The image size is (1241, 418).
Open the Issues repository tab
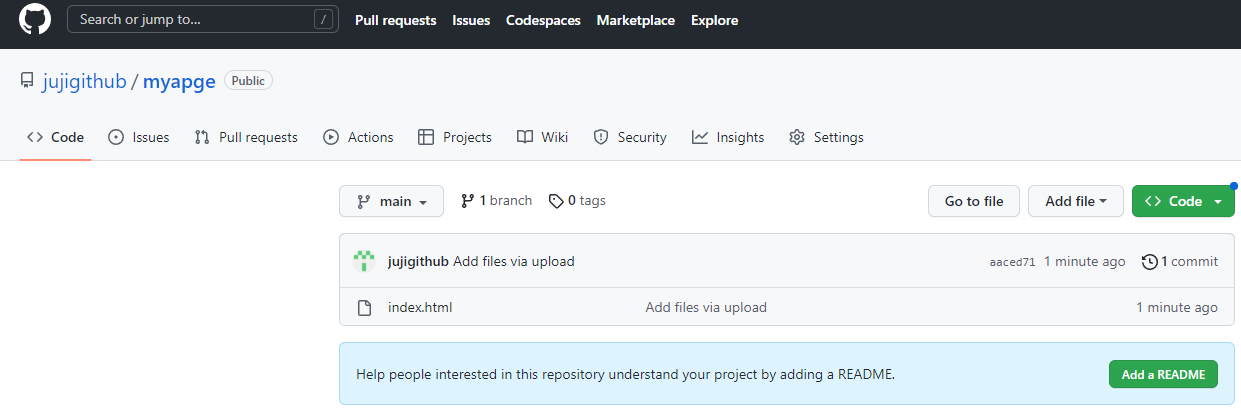coord(138,137)
